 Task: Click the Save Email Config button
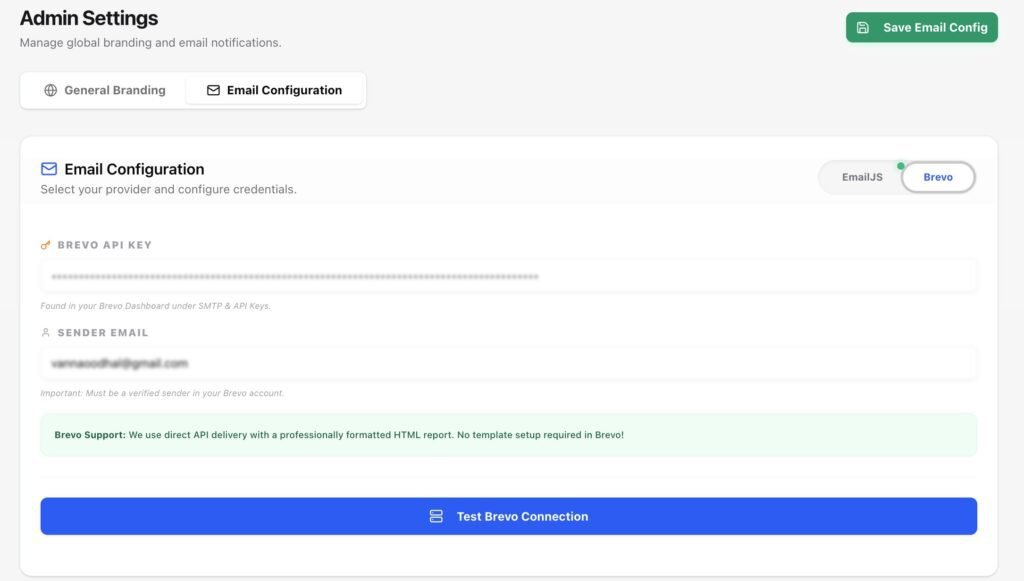(920, 27)
